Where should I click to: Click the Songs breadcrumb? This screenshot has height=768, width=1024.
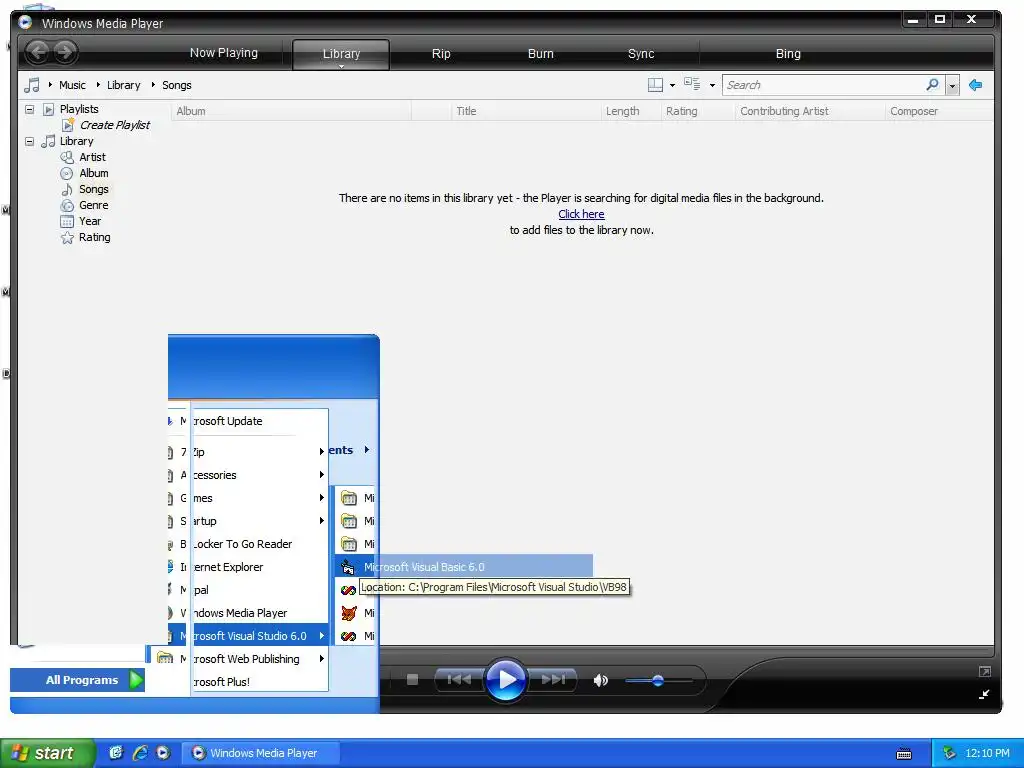pos(176,85)
